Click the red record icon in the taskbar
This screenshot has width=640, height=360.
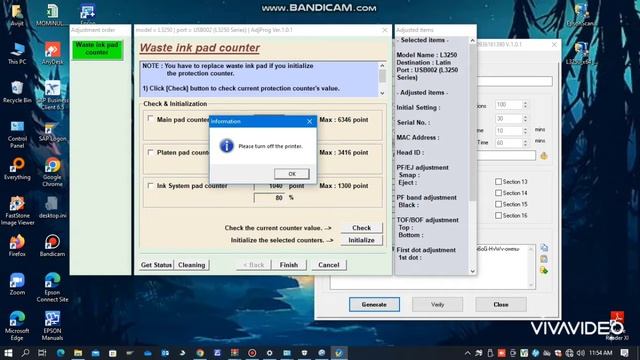tap(252, 353)
